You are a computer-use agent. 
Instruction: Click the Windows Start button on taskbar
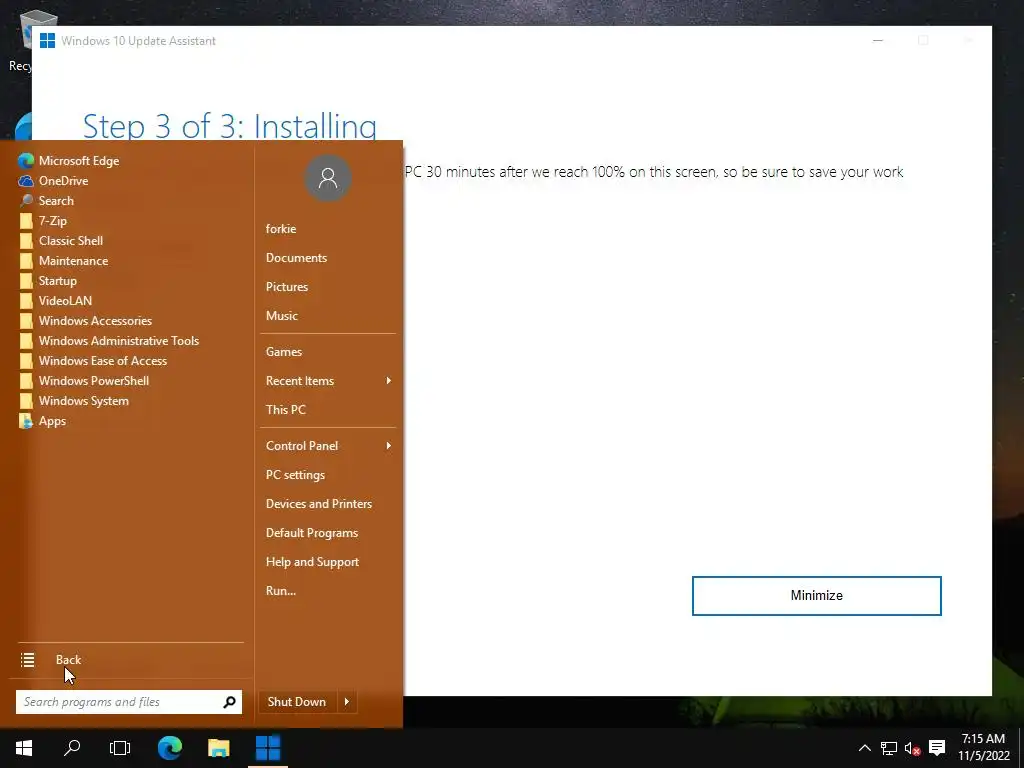click(x=24, y=748)
